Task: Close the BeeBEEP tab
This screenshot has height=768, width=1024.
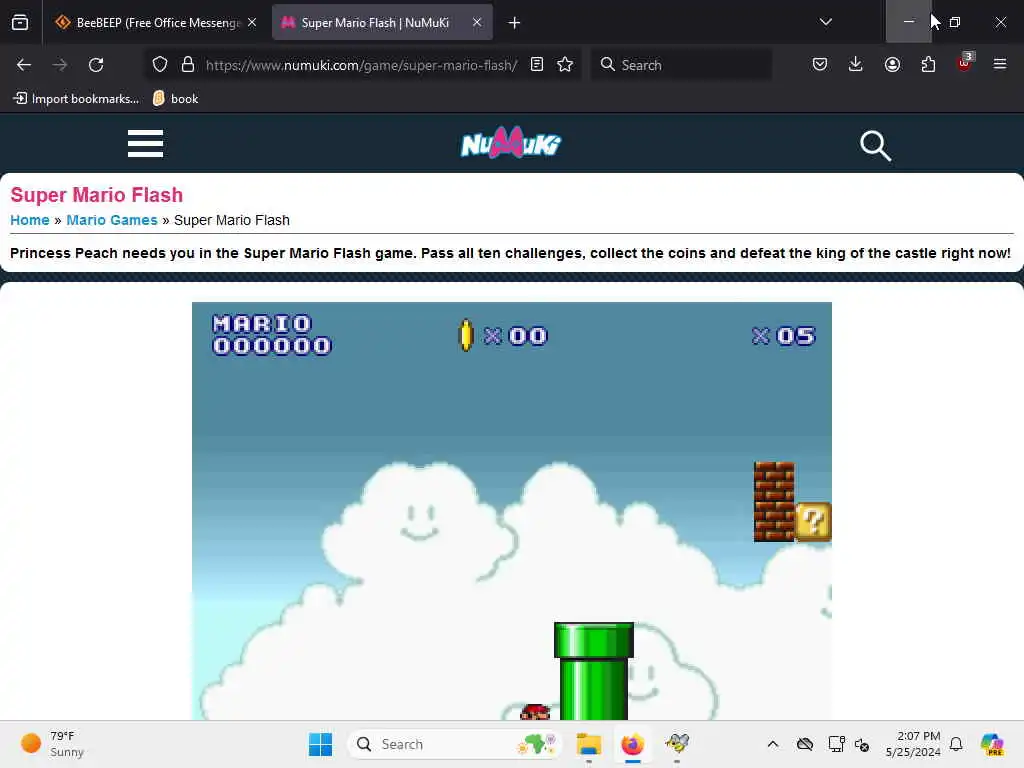Action: [252, 22]
